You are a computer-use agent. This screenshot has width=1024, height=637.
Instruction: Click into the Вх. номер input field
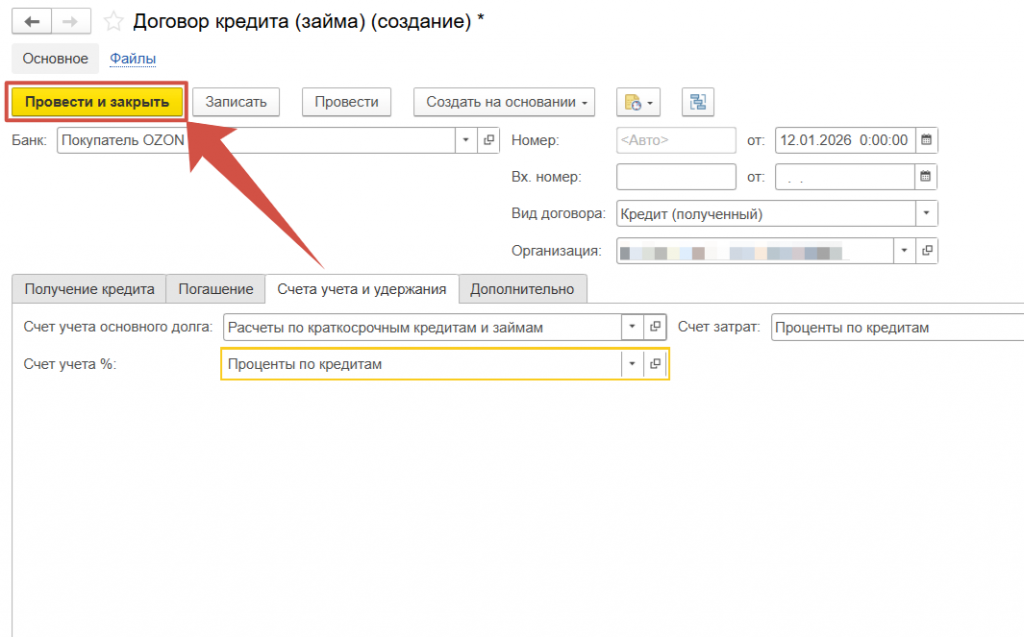coord(675,177)
